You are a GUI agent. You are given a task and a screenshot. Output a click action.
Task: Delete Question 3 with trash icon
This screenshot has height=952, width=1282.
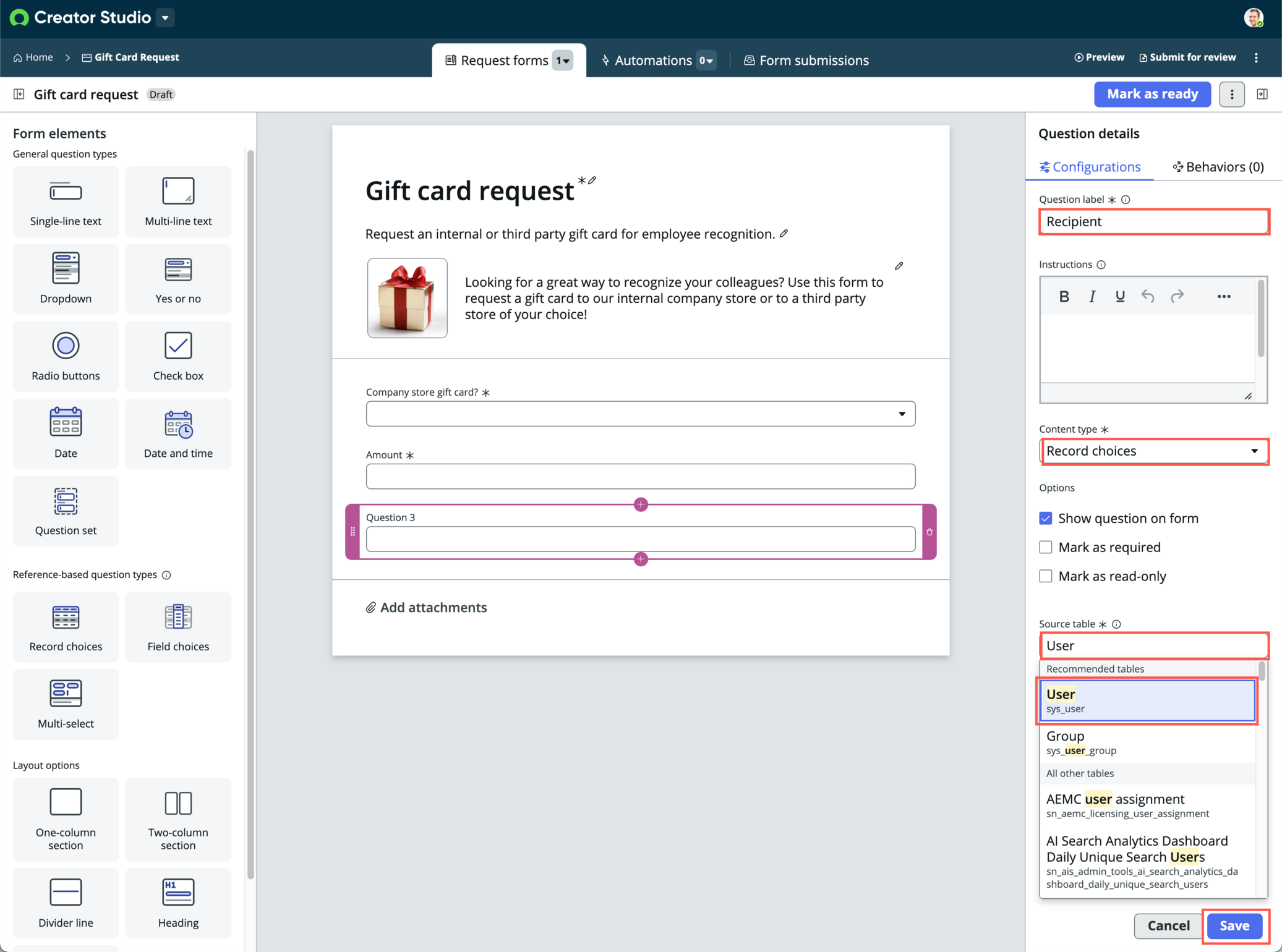pos(929,532)
